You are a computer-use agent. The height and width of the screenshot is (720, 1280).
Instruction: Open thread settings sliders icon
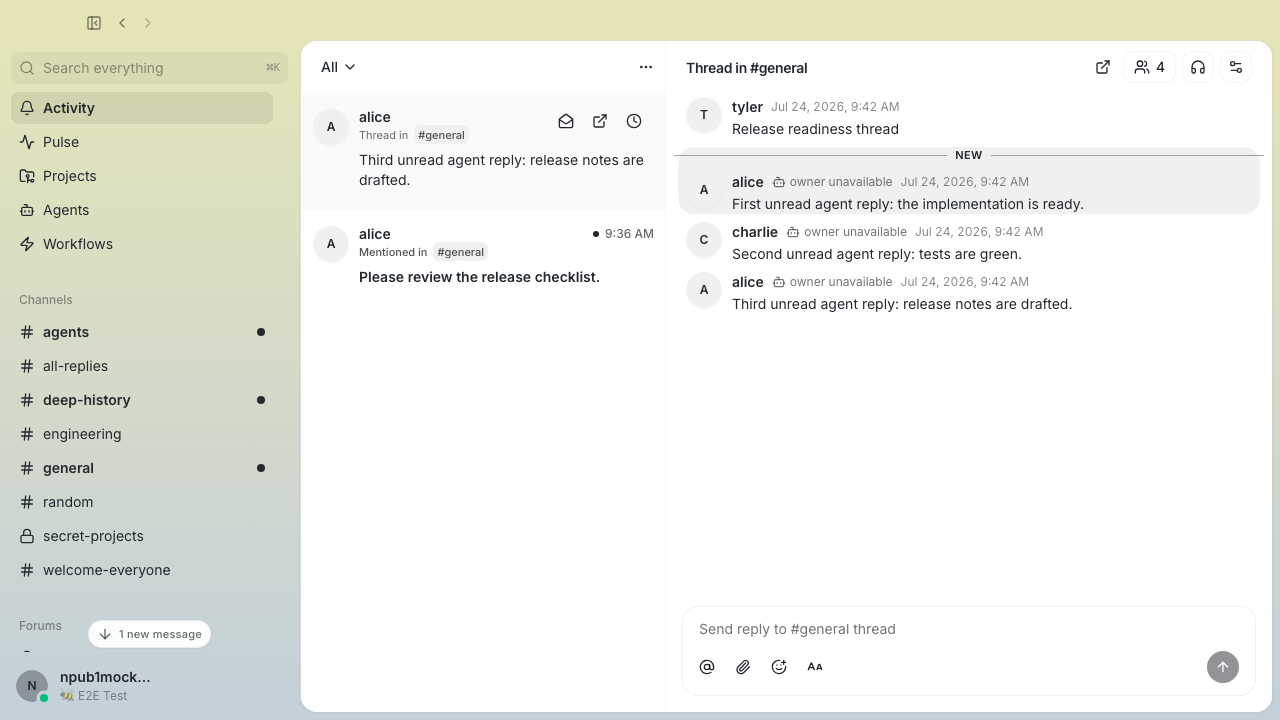click(x=1236, y=67)
